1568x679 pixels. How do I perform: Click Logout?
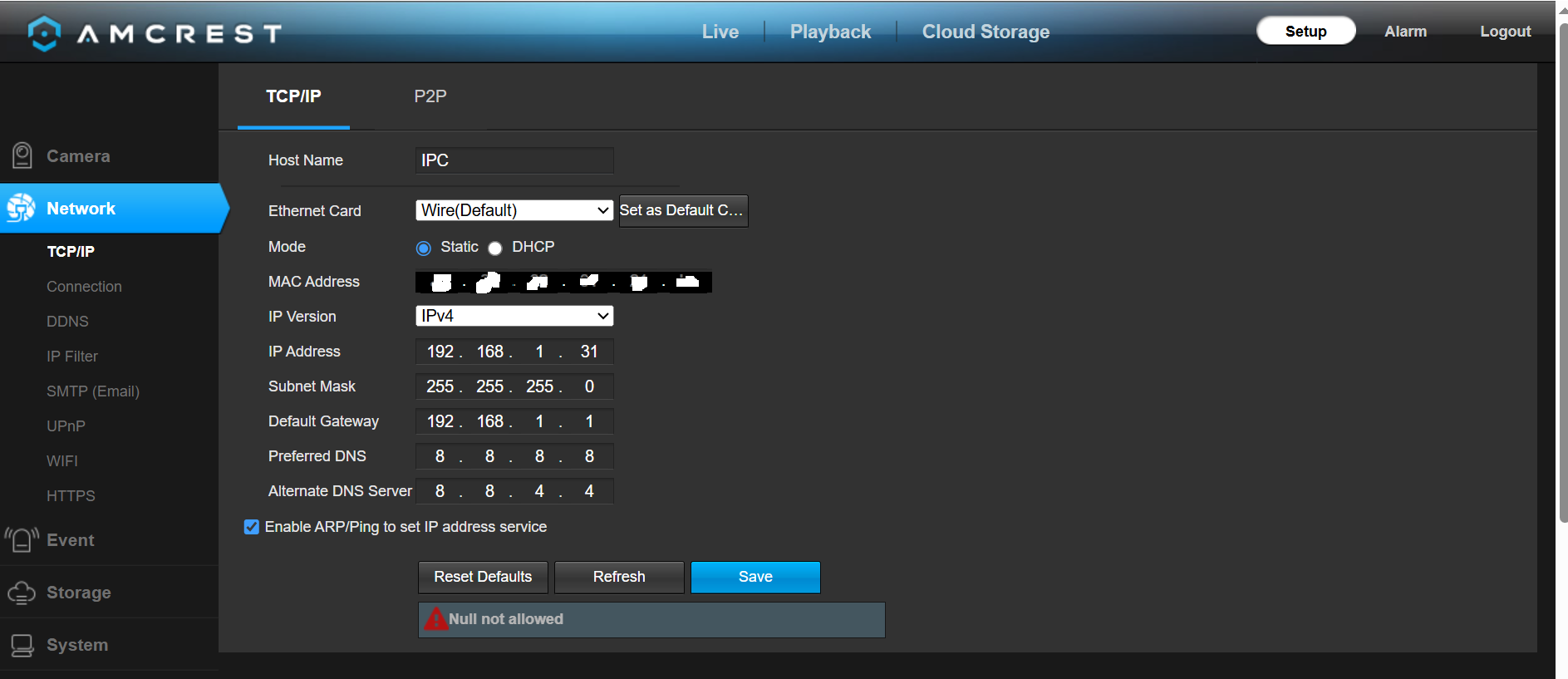1505,32
